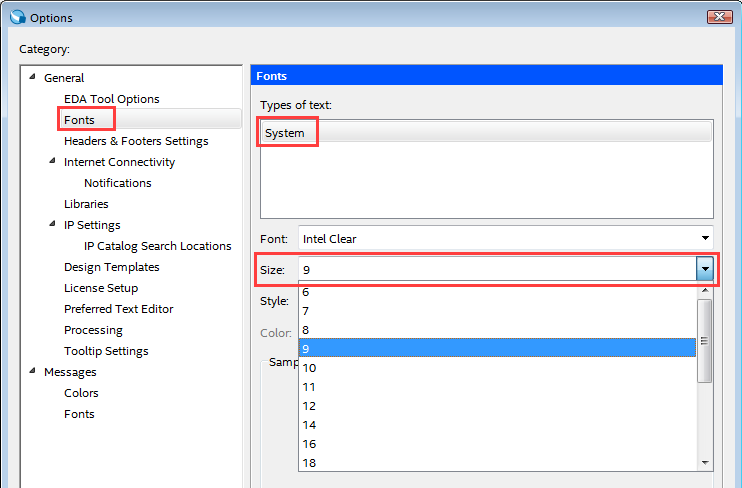
Task: Choose System in Types of text list
Action: pyautogui.click(x=285, y=133)
